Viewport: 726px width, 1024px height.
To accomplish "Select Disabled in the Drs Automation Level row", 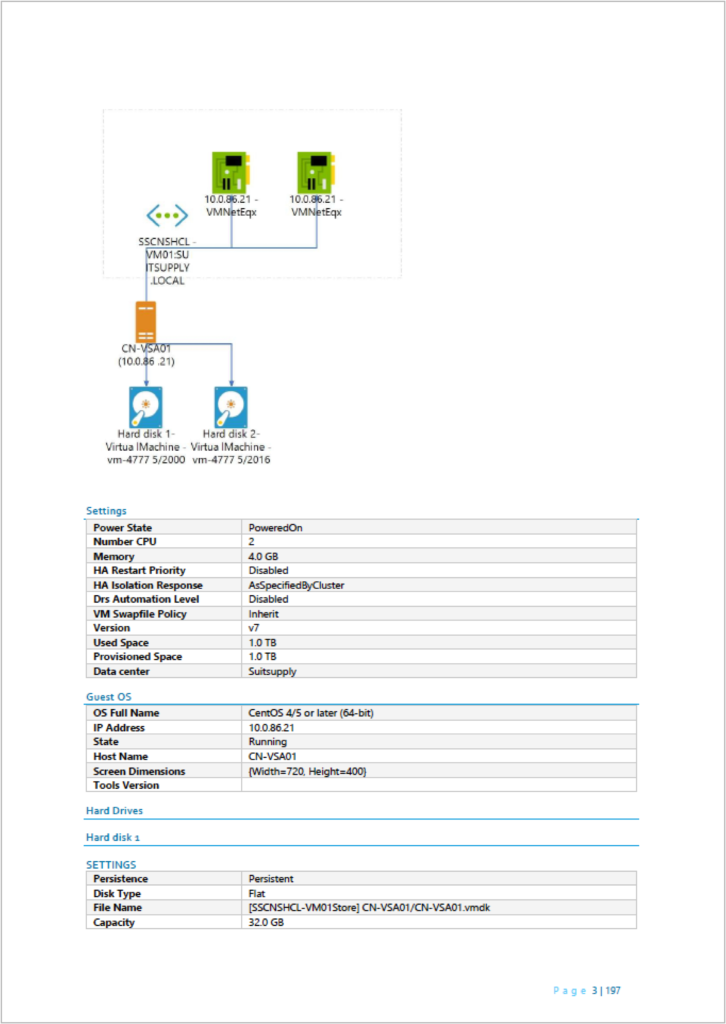I will pyautogui.click(x=268, y=599).
